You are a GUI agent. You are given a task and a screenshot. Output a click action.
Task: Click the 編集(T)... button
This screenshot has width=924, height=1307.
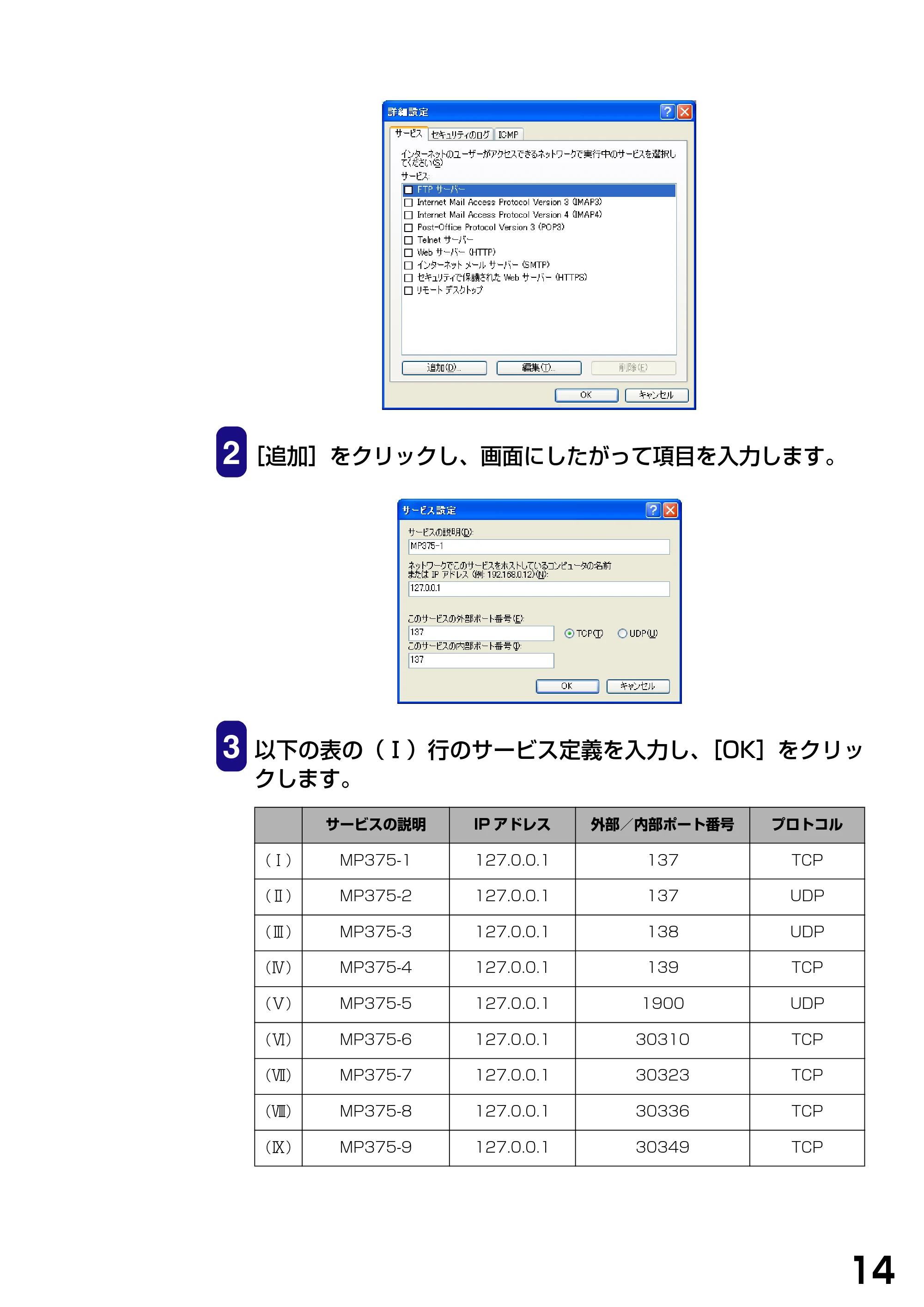(538, 368)
